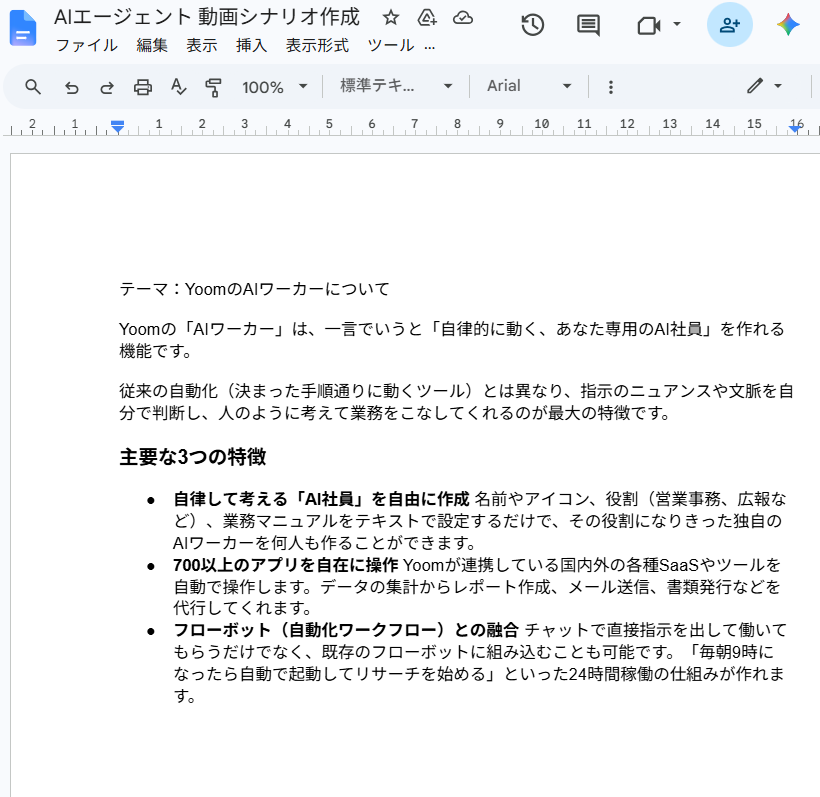The height and width of the screenshot is (797, 820).
Task: Click bold text フローボット（自動化ワークフロー）との融合
Action: point(346,630)
